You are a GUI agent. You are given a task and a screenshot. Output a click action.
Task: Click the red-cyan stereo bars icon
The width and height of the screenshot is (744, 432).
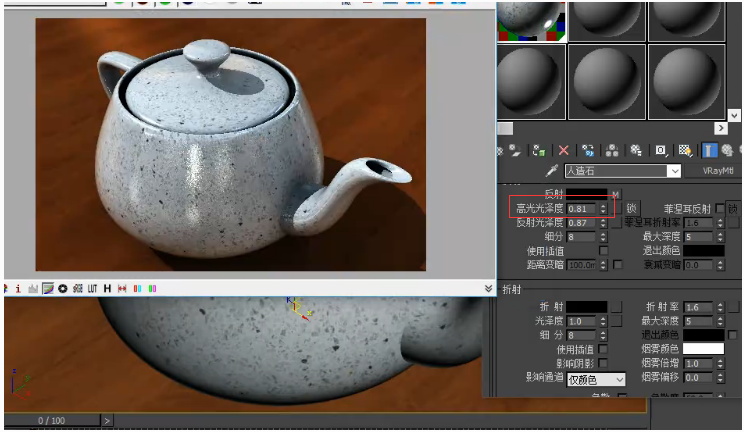pos(138,288)
